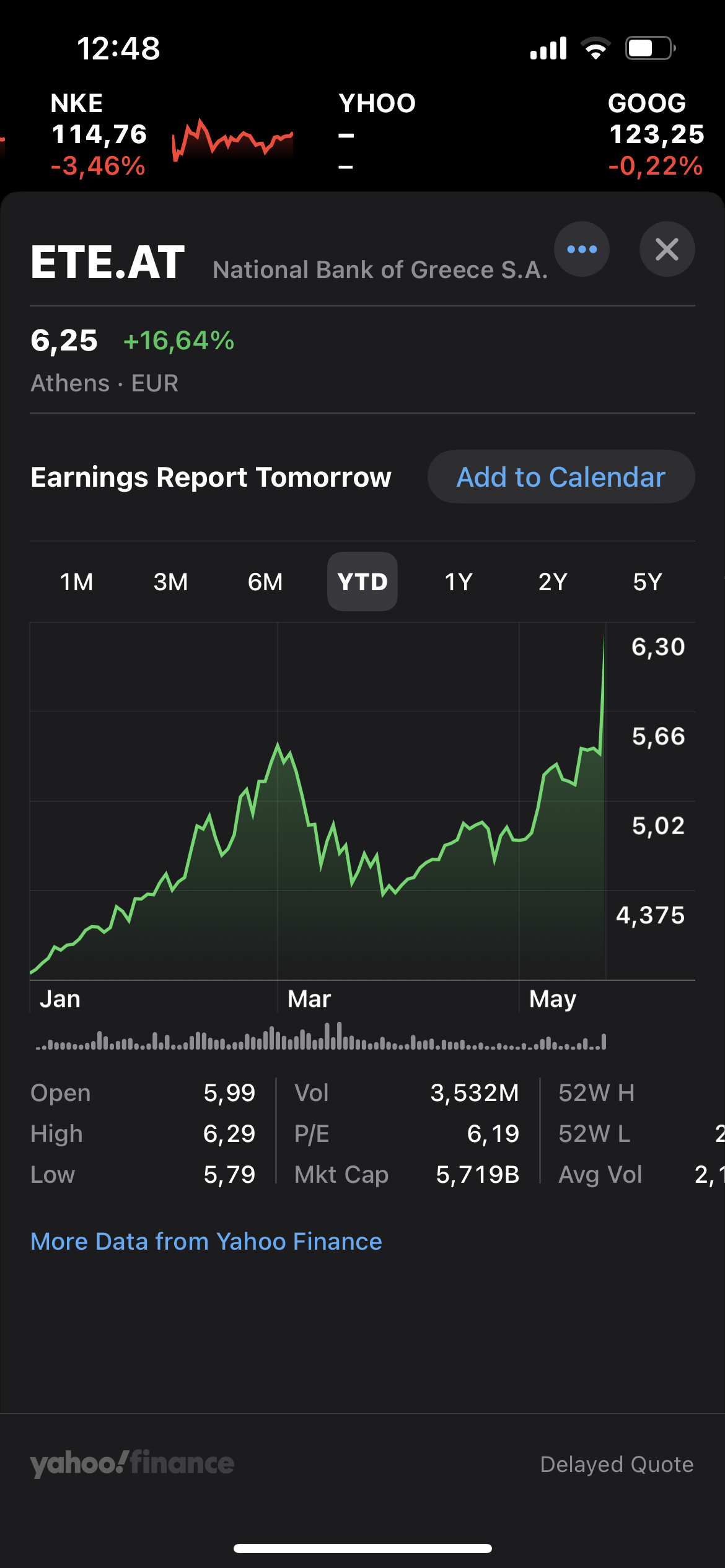725x1568 pixels.
Task: Select the 3M chart range
Action: point(171,581)
